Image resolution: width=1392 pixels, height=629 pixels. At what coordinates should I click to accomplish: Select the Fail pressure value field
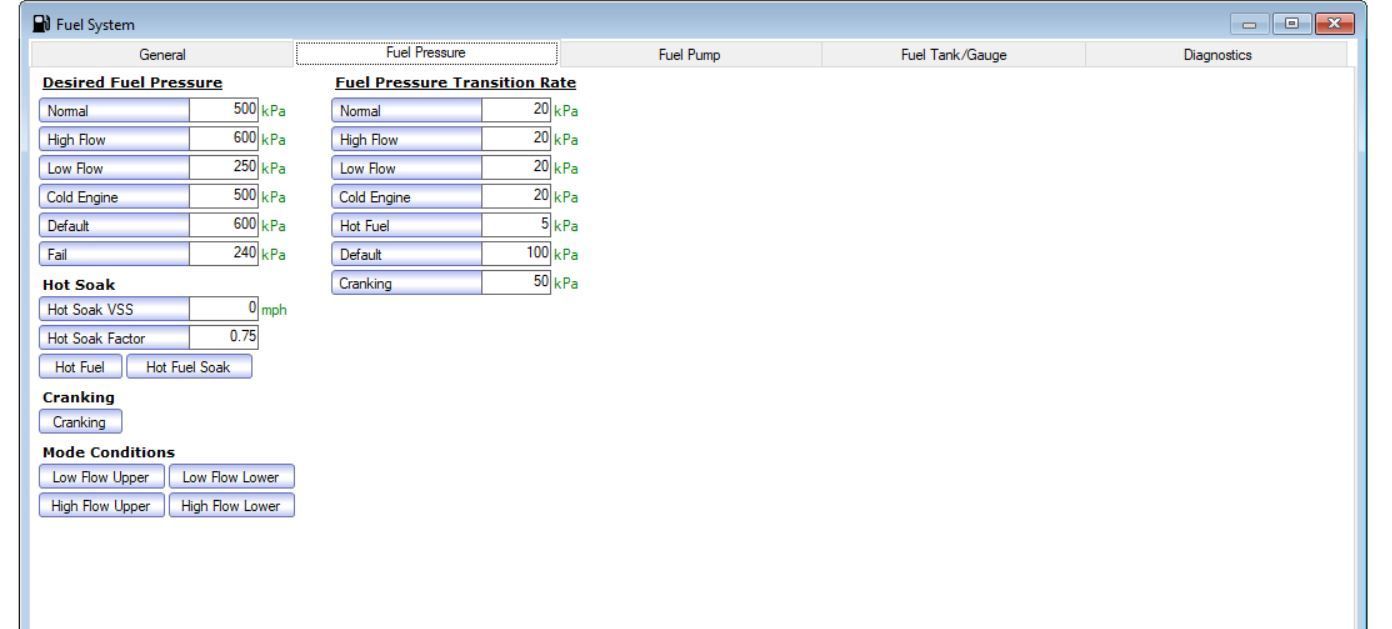(x=224, y=254)
